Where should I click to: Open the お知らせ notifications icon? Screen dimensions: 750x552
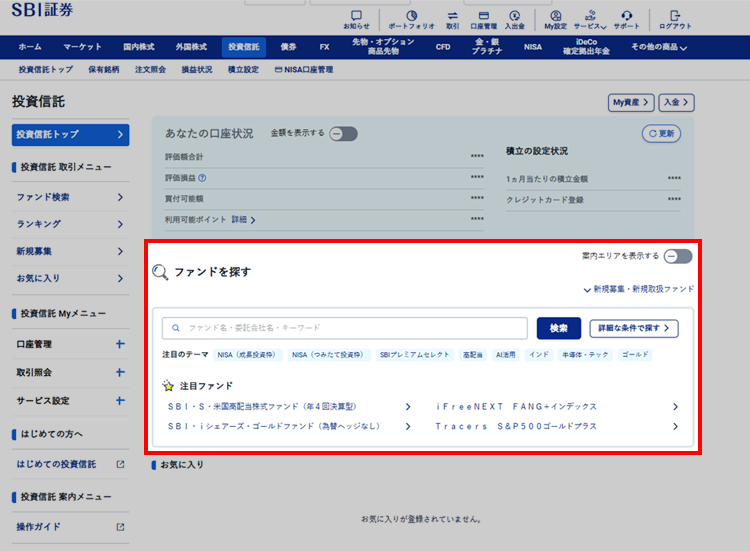[356, 20]
